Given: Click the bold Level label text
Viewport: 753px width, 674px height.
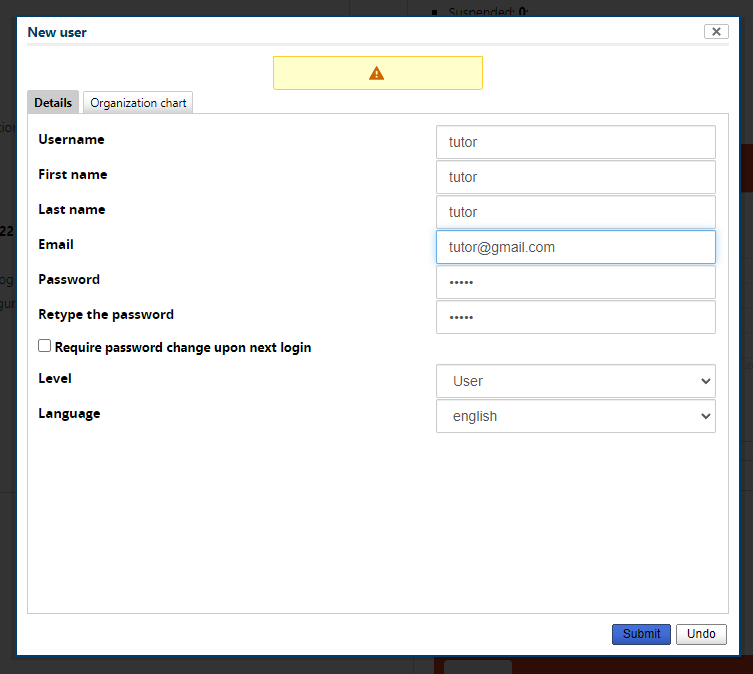Looking at the screenshot, I should click(x=55, y=378).
